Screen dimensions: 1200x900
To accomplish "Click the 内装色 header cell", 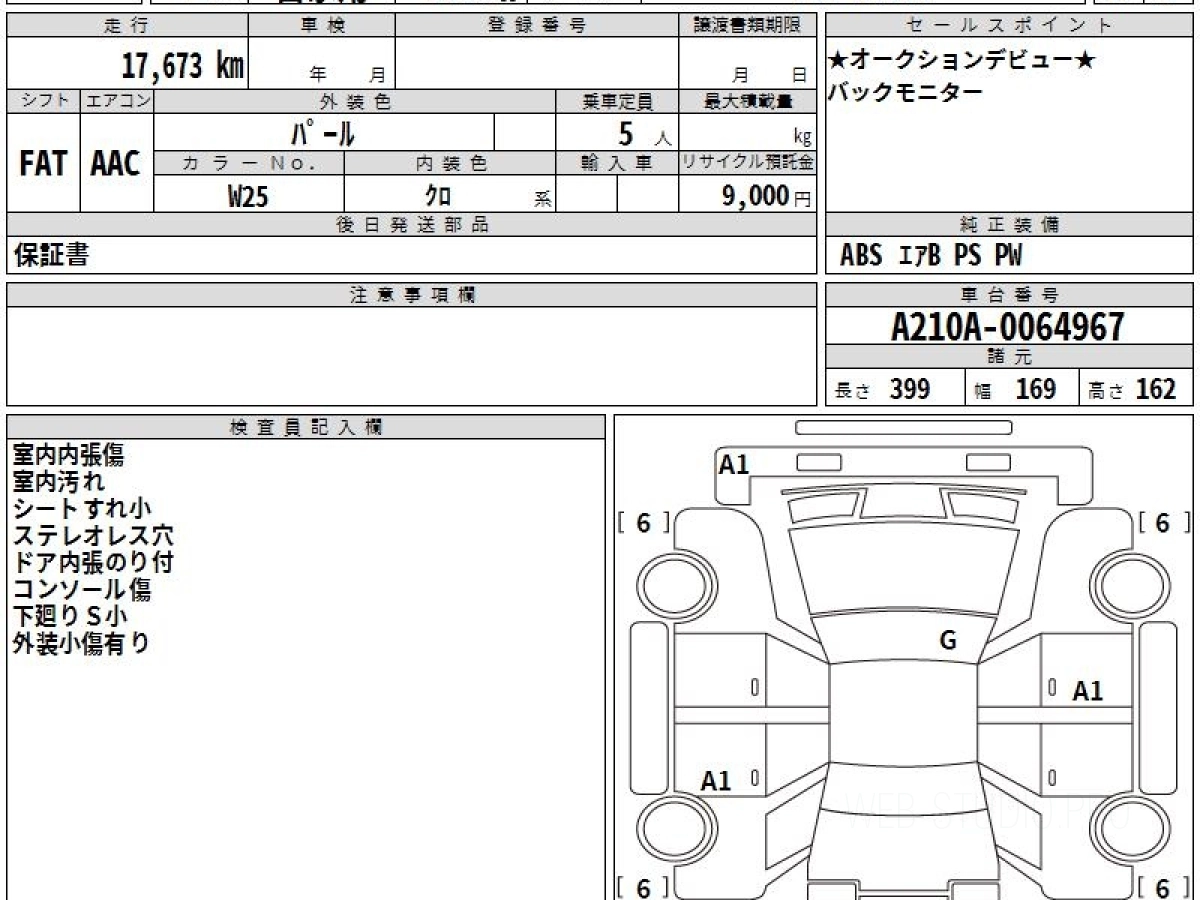I will 450,164.
